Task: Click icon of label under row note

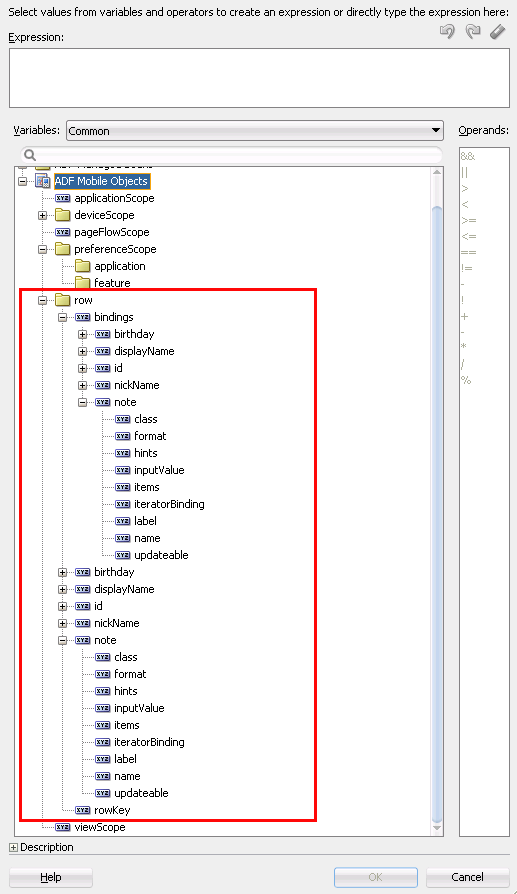Action: tap(103, 759)
